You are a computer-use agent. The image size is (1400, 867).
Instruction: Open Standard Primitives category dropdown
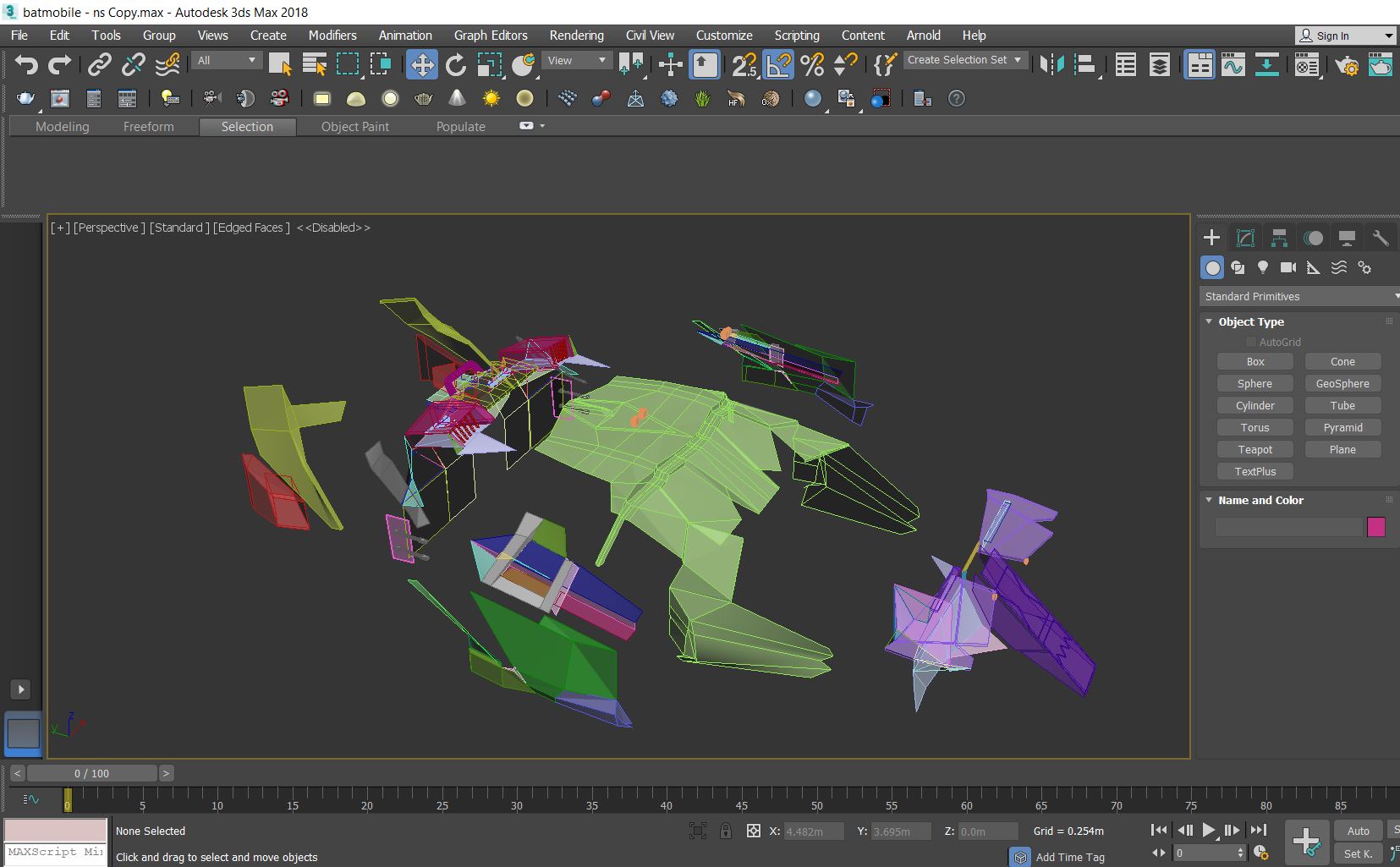1299,296
